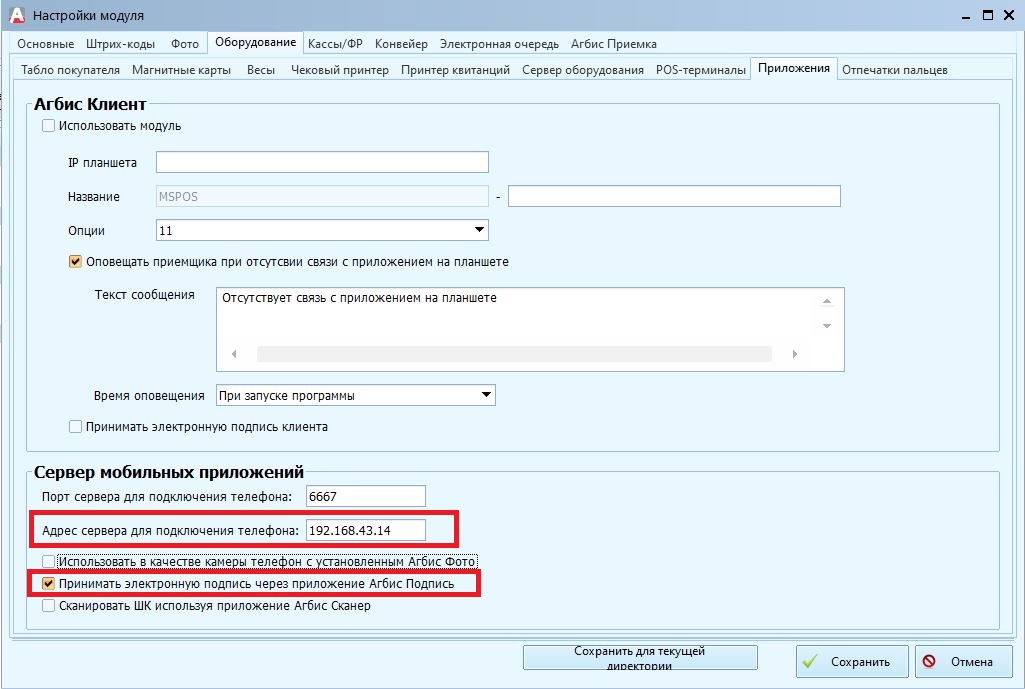Screen dimensions: 1025x689
Task: Open the Штрих-коды tab
Action: tap(120, 44)
